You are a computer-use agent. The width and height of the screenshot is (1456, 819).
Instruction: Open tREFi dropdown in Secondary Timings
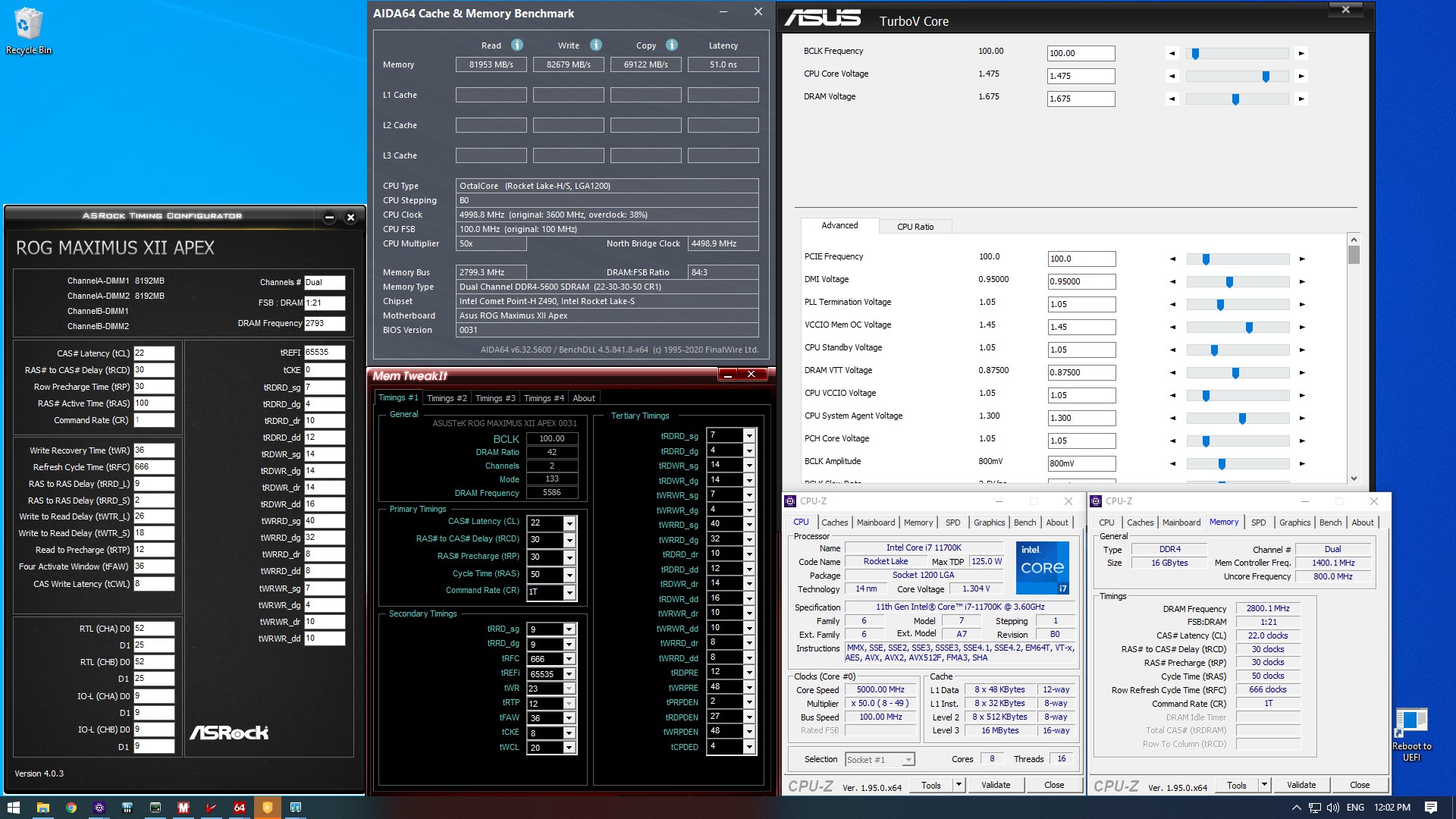570,674
